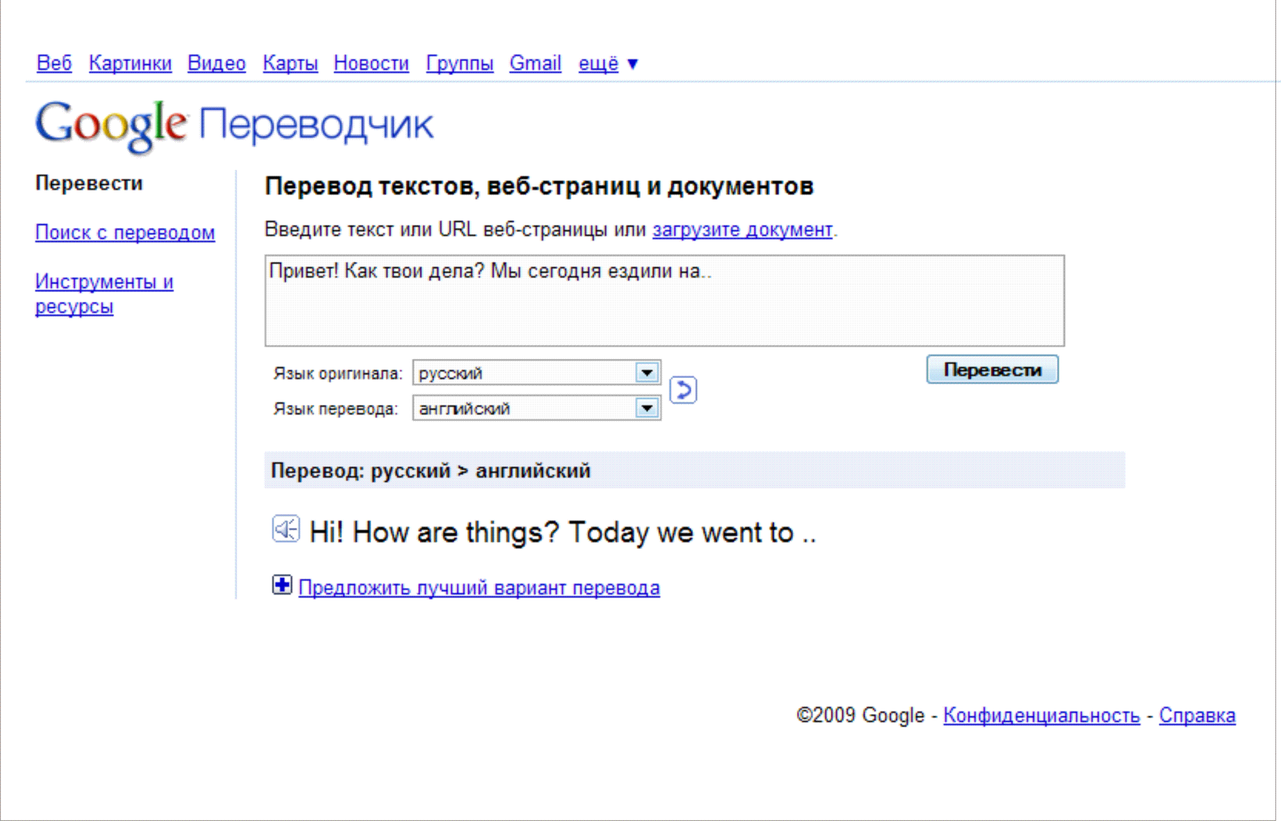Screen dimensions: 1281x821
Task: Click Предложить лучший вариант перевода link
Action: click(x=479, y=588)
